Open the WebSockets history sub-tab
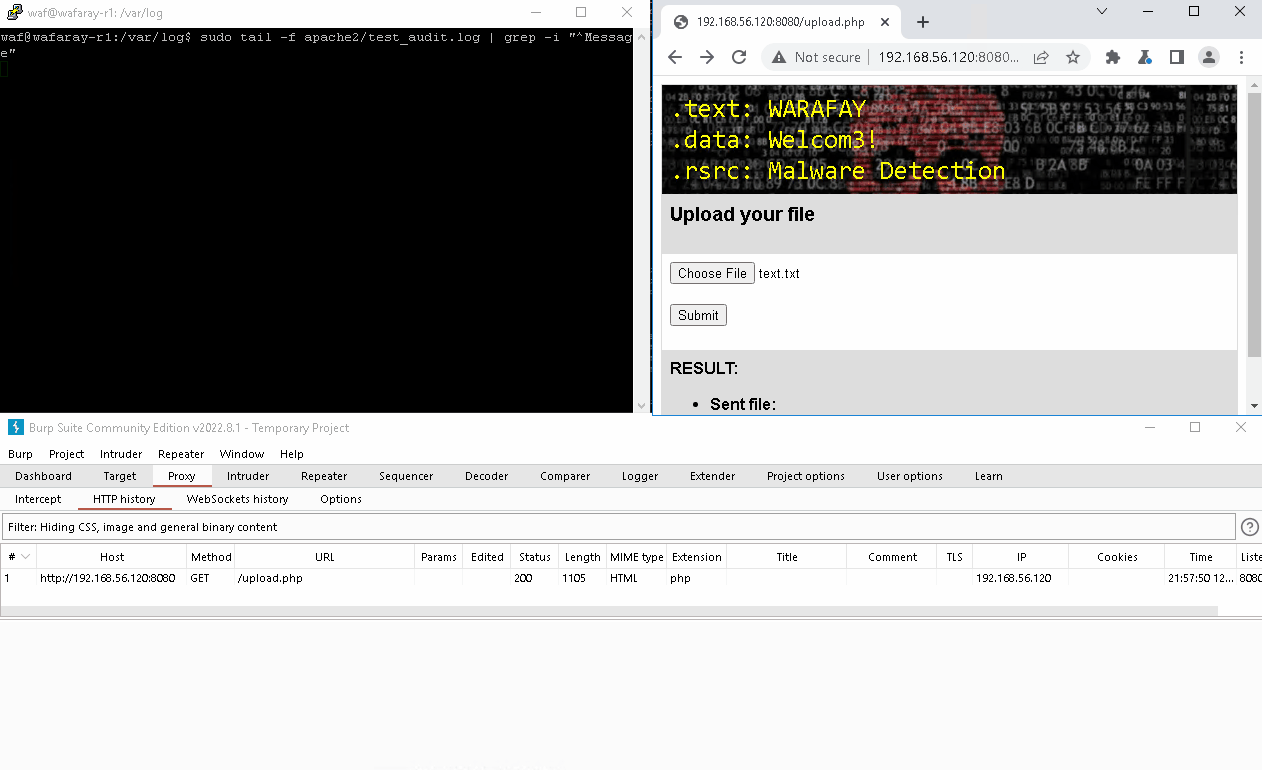1262x770 pixels. point(237,499)
